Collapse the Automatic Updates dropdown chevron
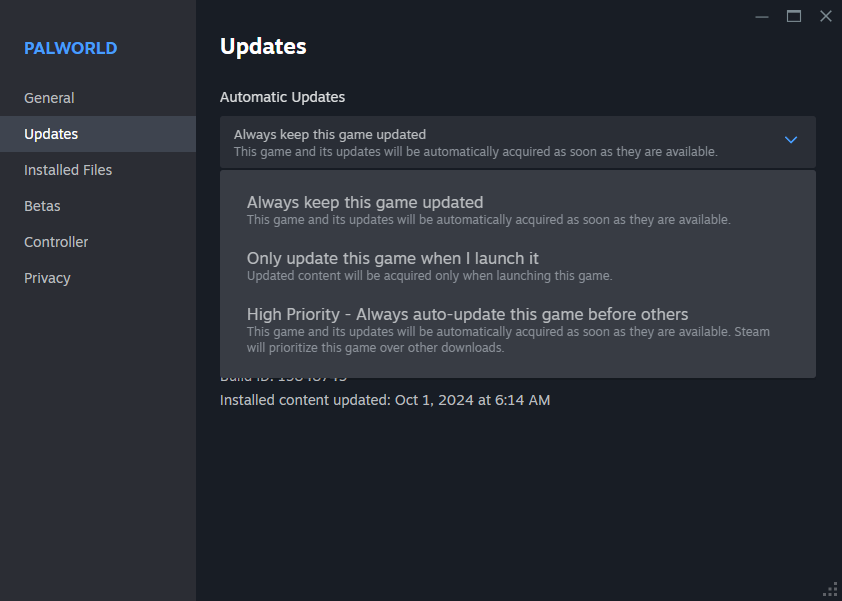This screenshot has width=842, height=601. (x=790, y=140)
